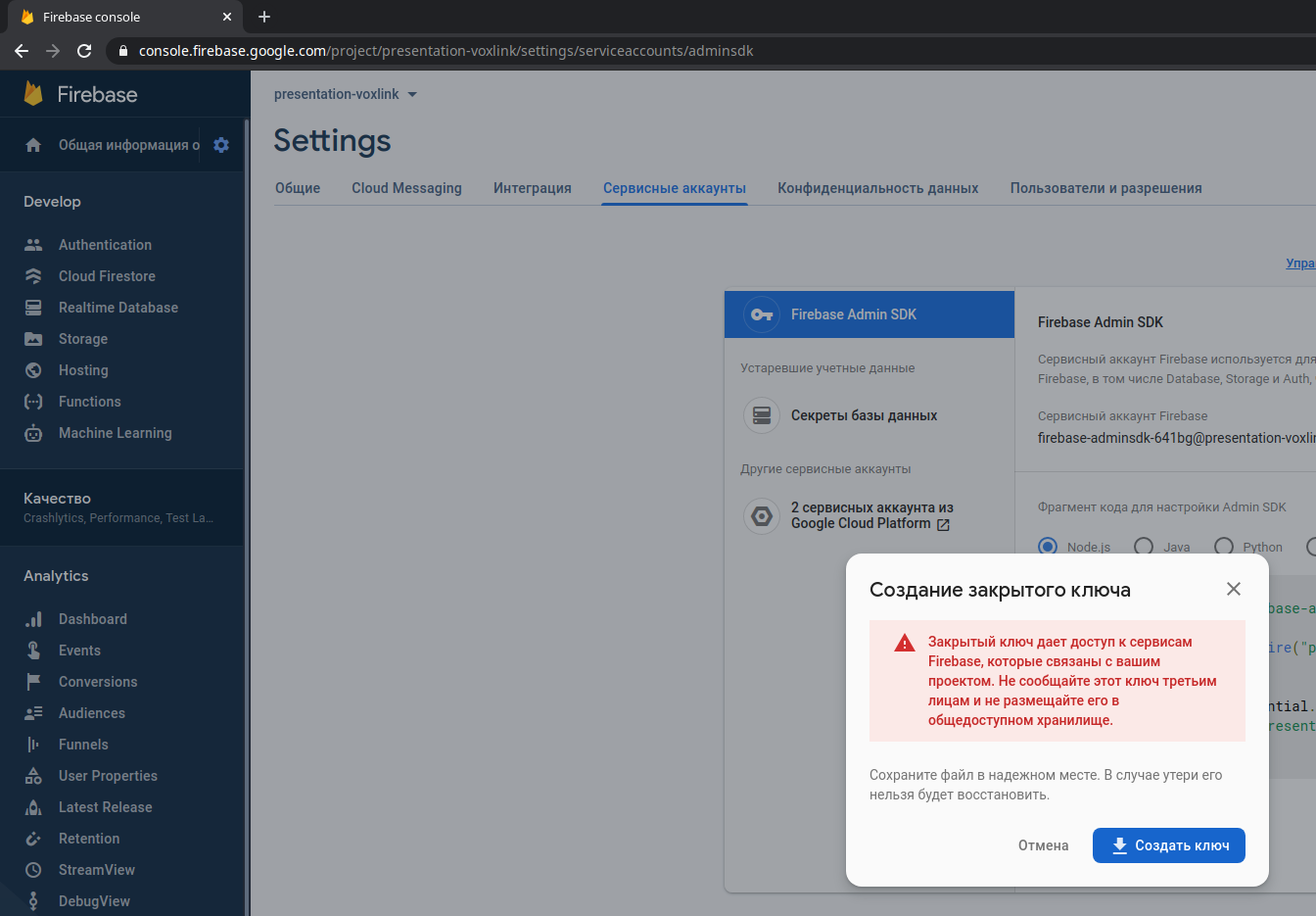
Task: Select the Python radio button
Action: coord(1223,547)
